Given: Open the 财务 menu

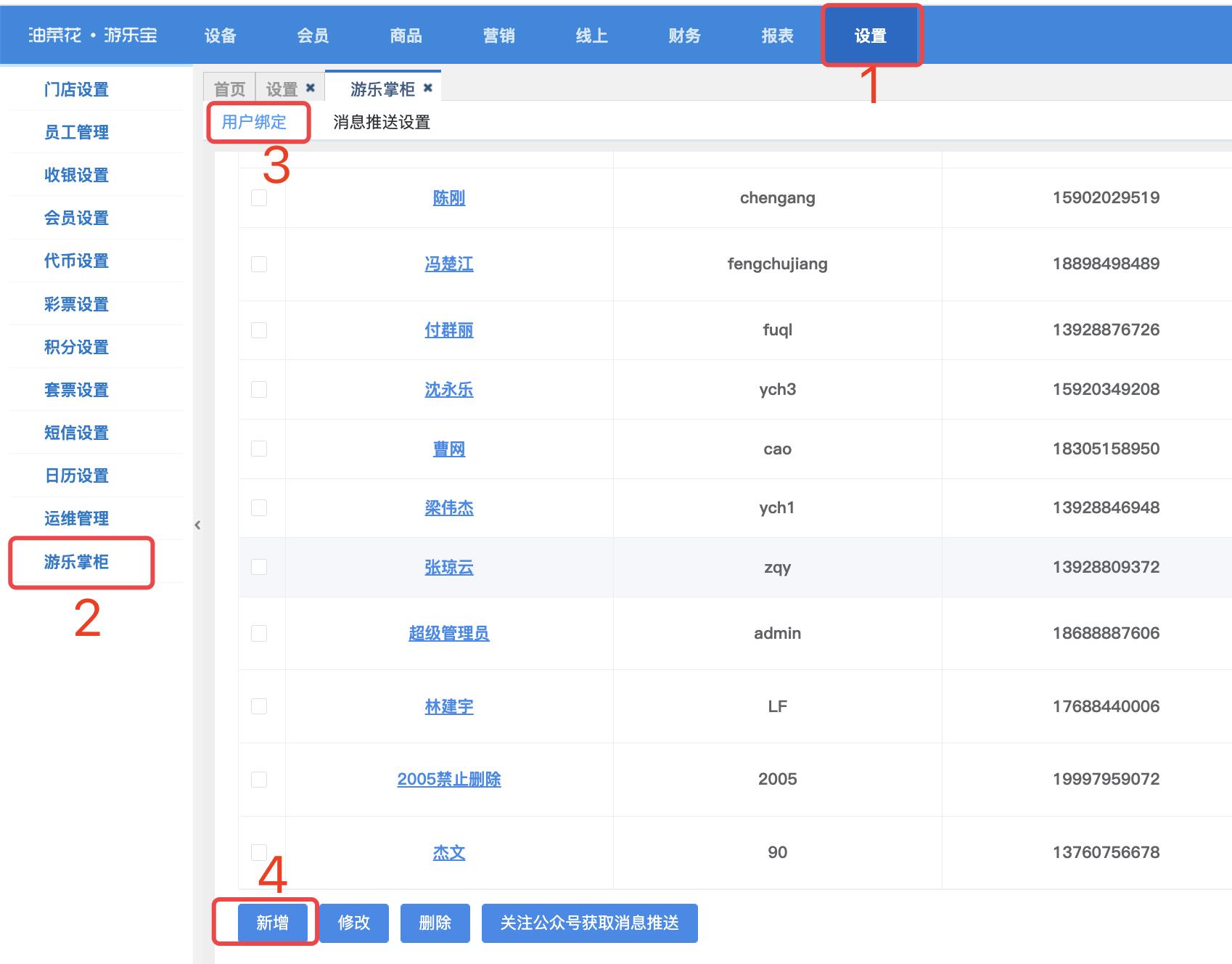Looking at the screenshot, I should 685,36.
